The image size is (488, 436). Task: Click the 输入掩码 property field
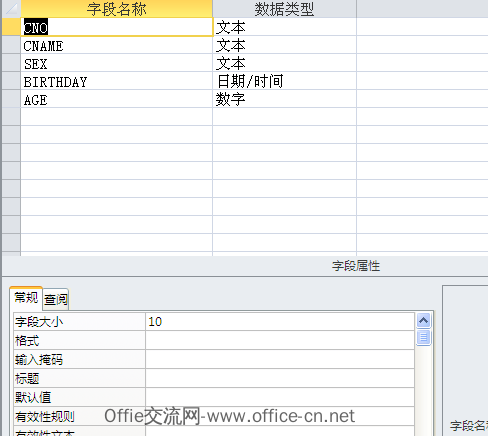(x=280, y=359)
